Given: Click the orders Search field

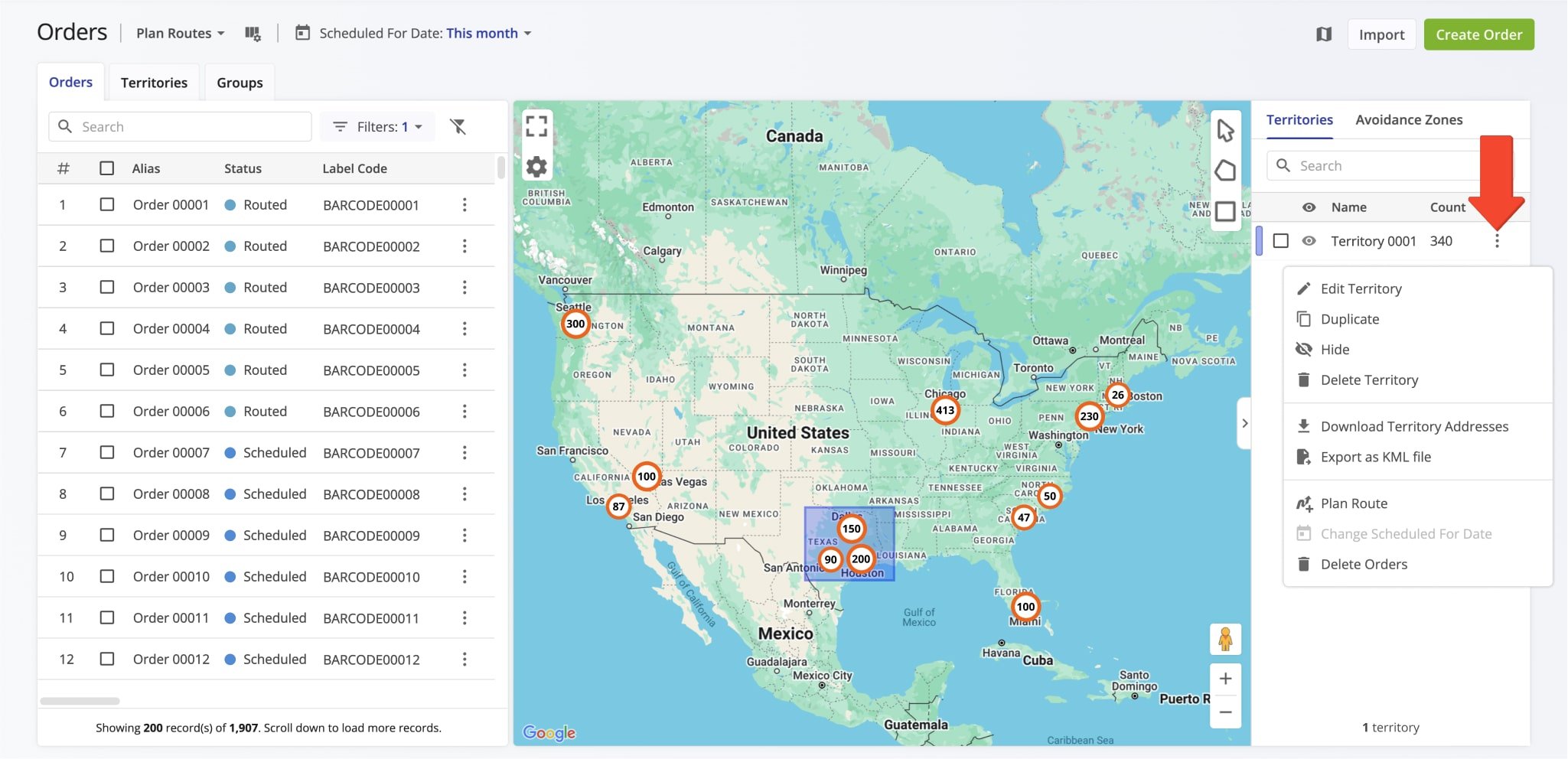Looking at the screenshot, I should (180, 126).
